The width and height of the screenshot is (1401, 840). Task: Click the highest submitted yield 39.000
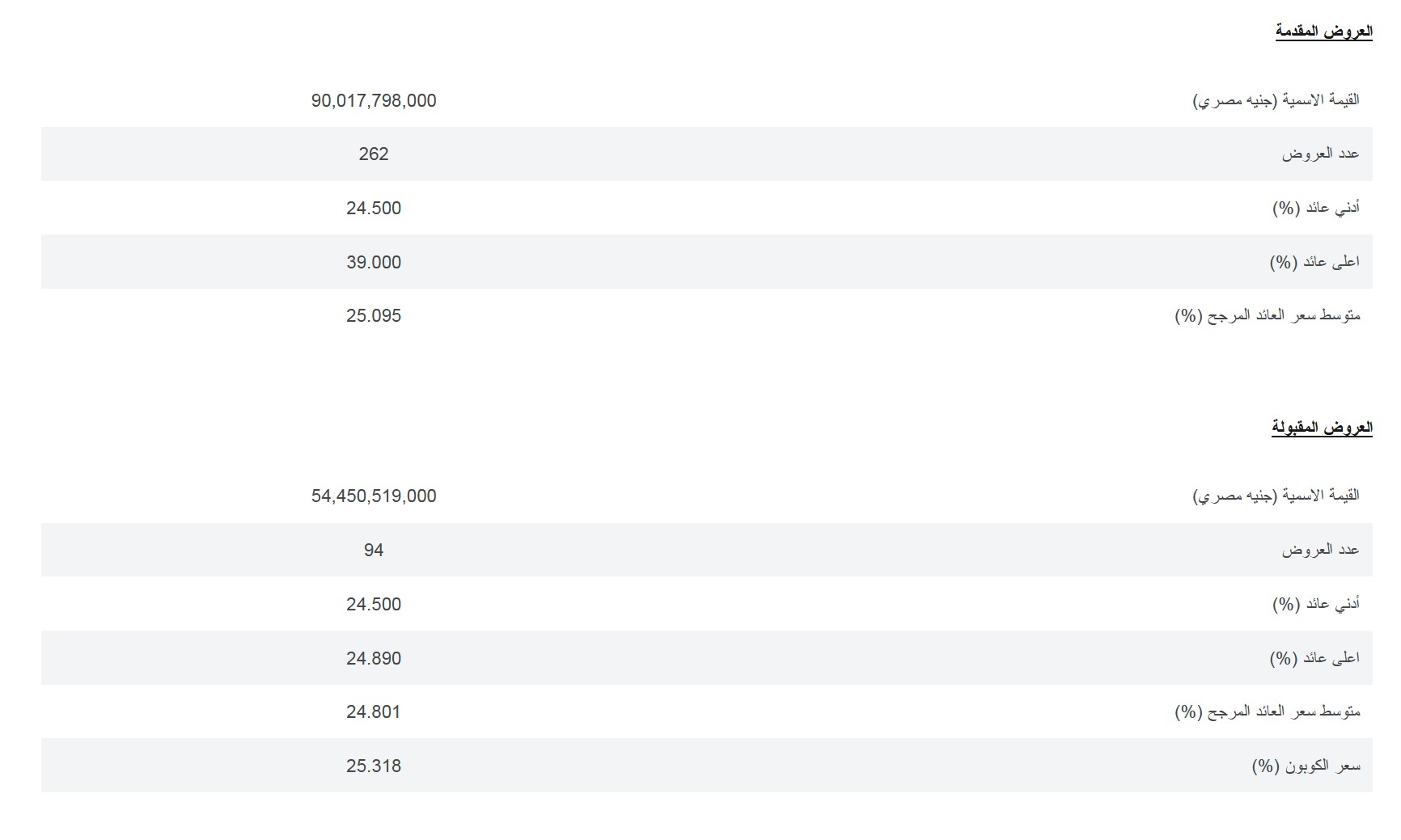click(374, 262)
